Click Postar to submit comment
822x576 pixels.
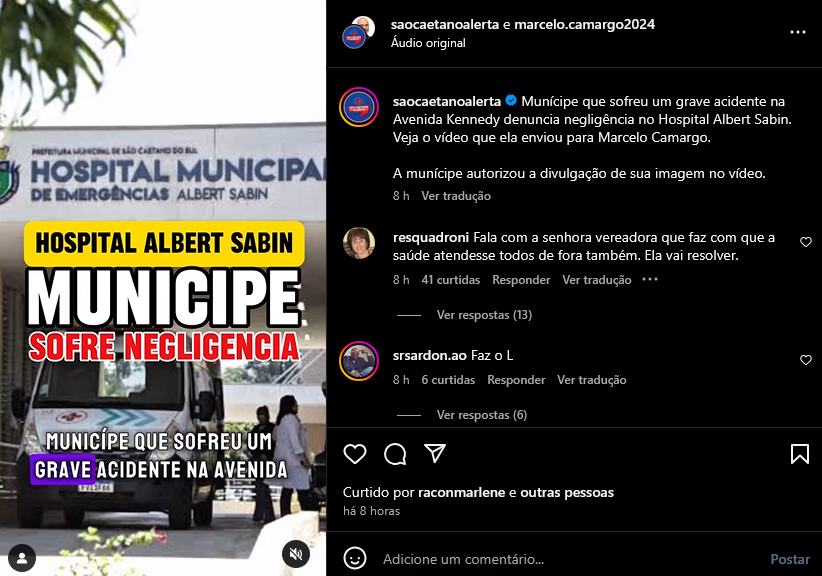(790, 559)
